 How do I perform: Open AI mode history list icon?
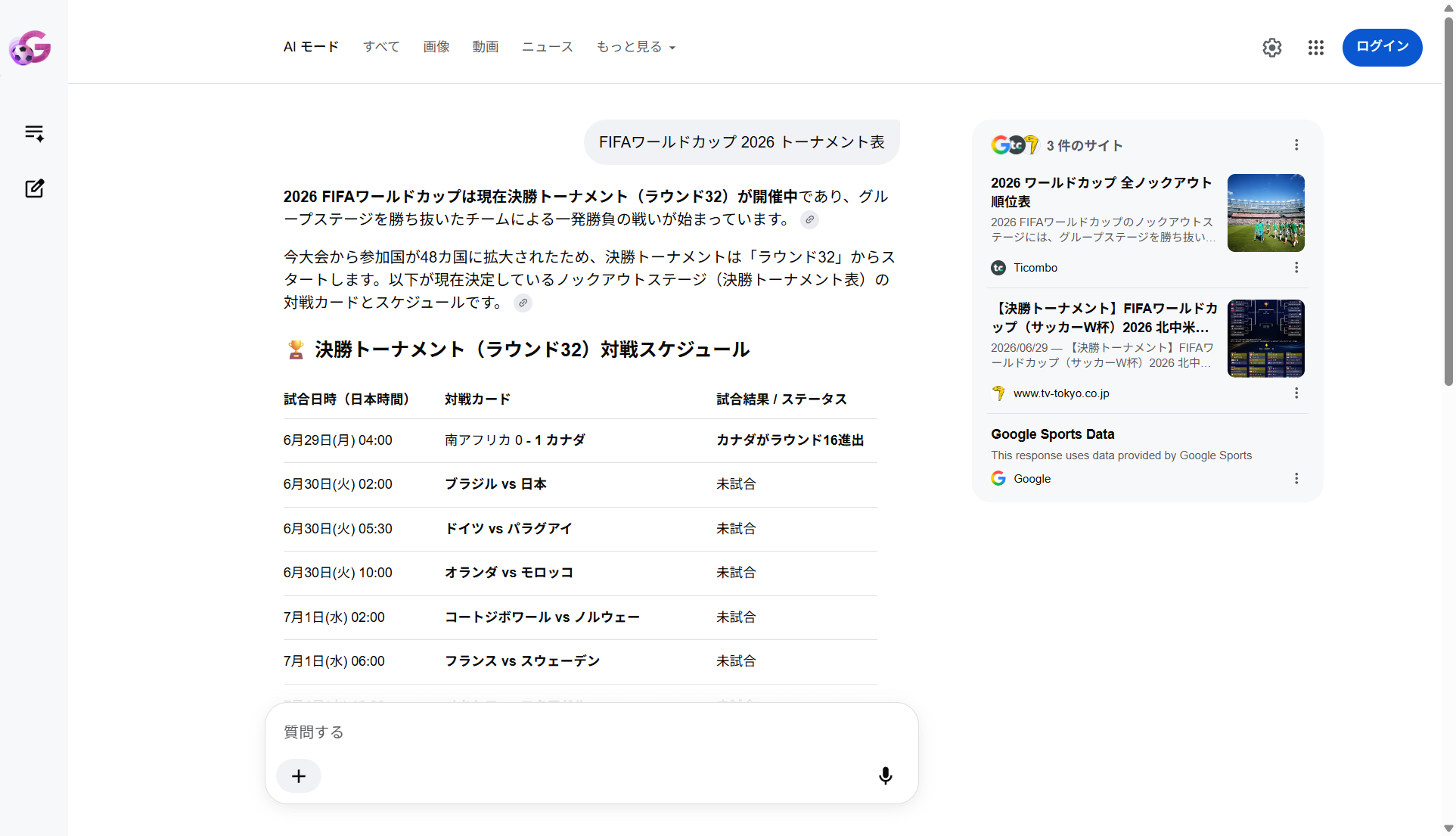(34, 133)
